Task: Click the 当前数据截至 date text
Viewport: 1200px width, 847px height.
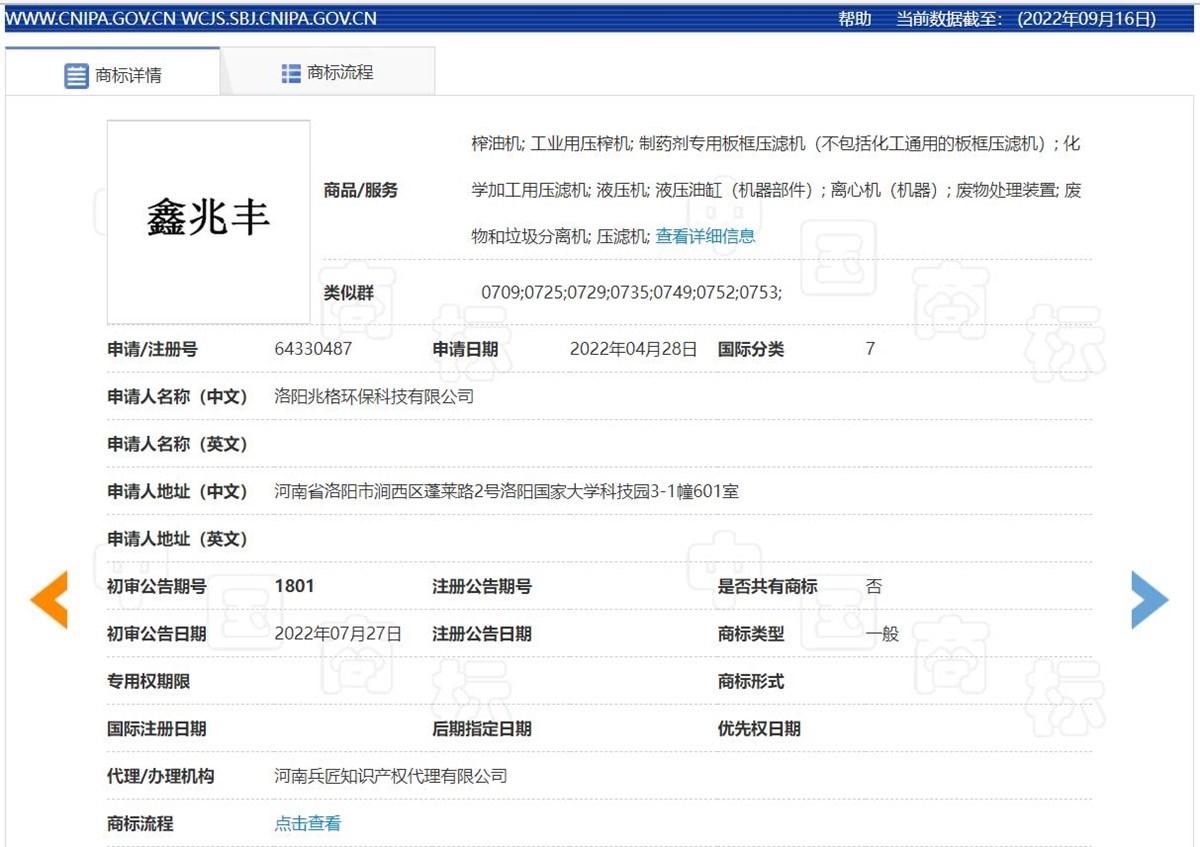Action: [x=1025, y=19]
